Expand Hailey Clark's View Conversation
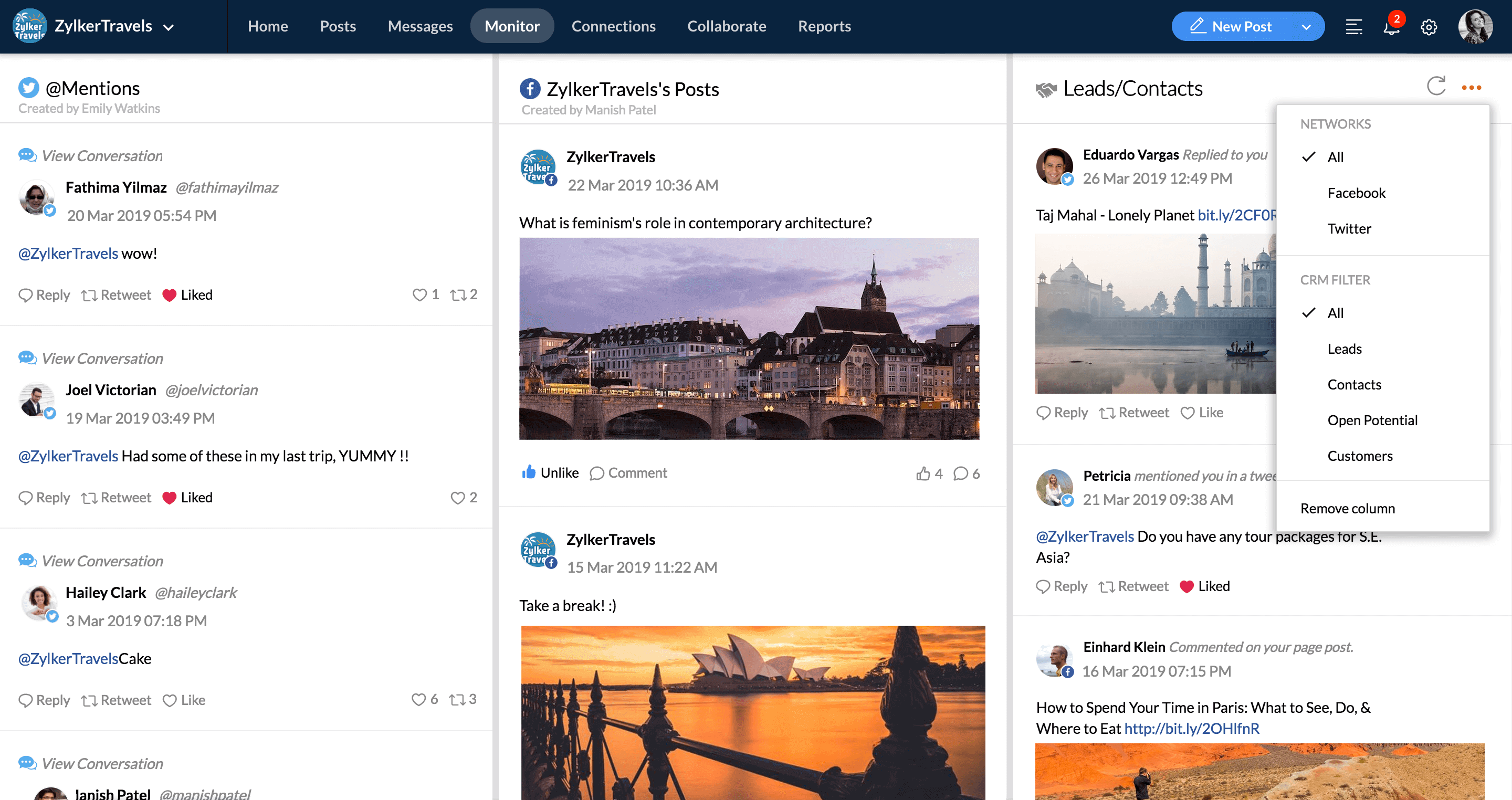Image resolution: width=1512 pixels, height=800 pixels. point(90,561)
